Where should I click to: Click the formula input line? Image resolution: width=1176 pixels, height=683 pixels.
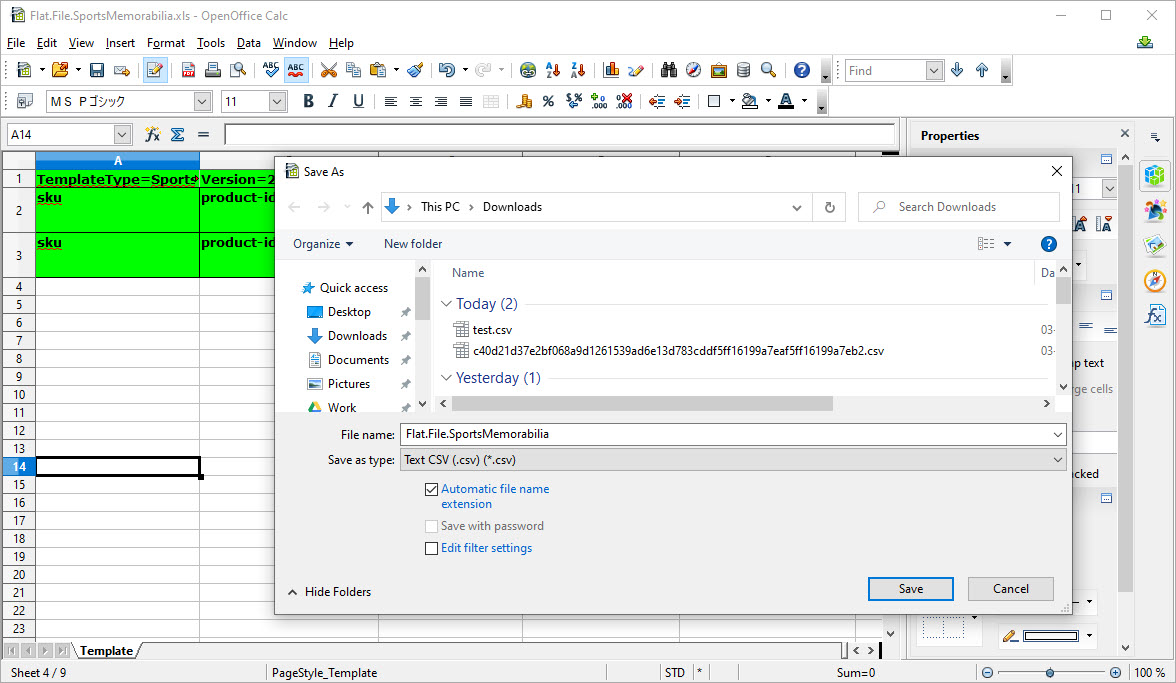click(x=560, y=135)
